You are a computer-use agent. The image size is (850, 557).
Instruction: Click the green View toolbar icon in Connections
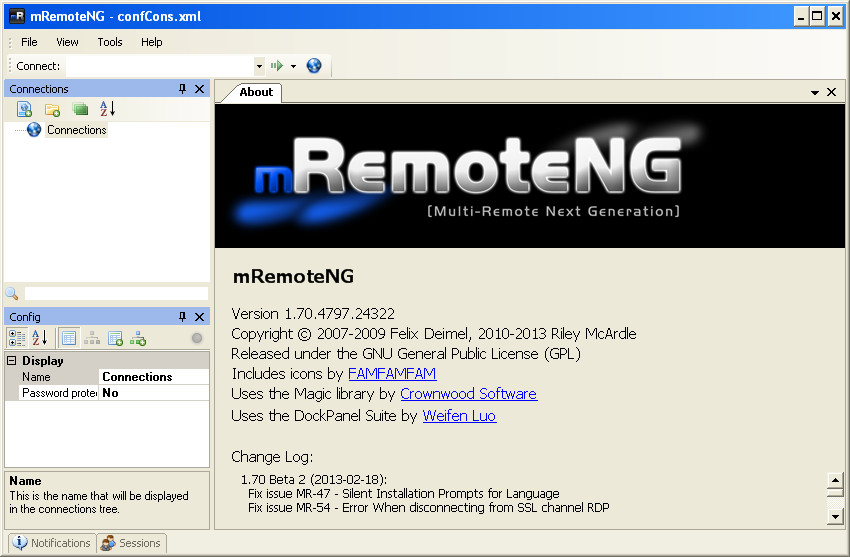coord(80,109)
